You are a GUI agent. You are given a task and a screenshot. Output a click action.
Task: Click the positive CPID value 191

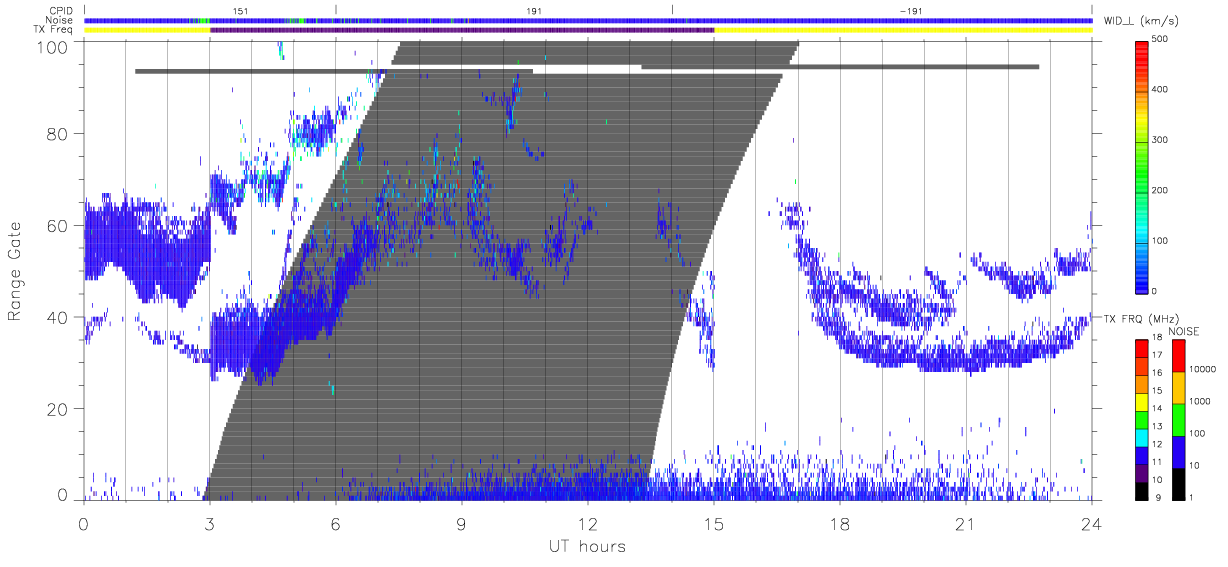[534, 10]
